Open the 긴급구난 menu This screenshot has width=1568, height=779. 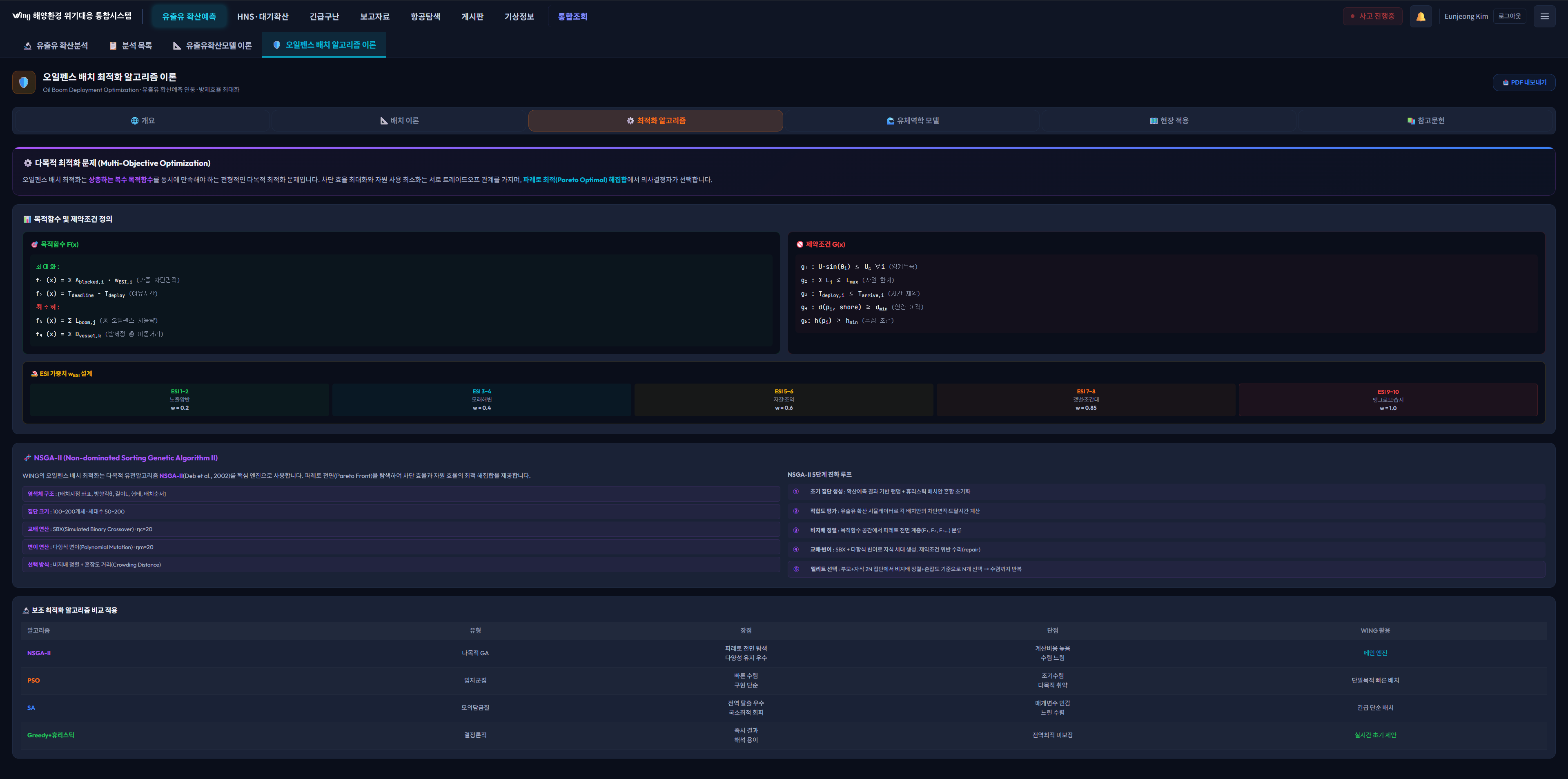pyautogui.click(x=324, y=16)
